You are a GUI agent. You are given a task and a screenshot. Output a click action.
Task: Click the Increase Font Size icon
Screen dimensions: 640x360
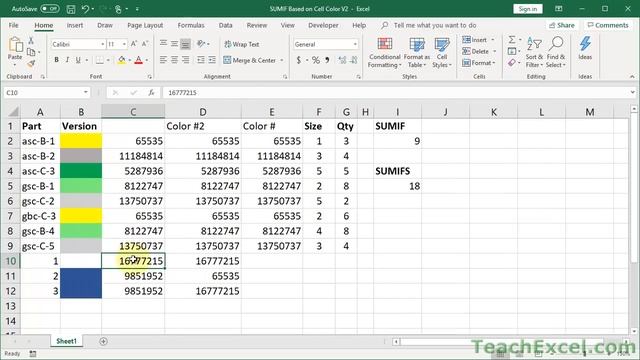point(134,44)
